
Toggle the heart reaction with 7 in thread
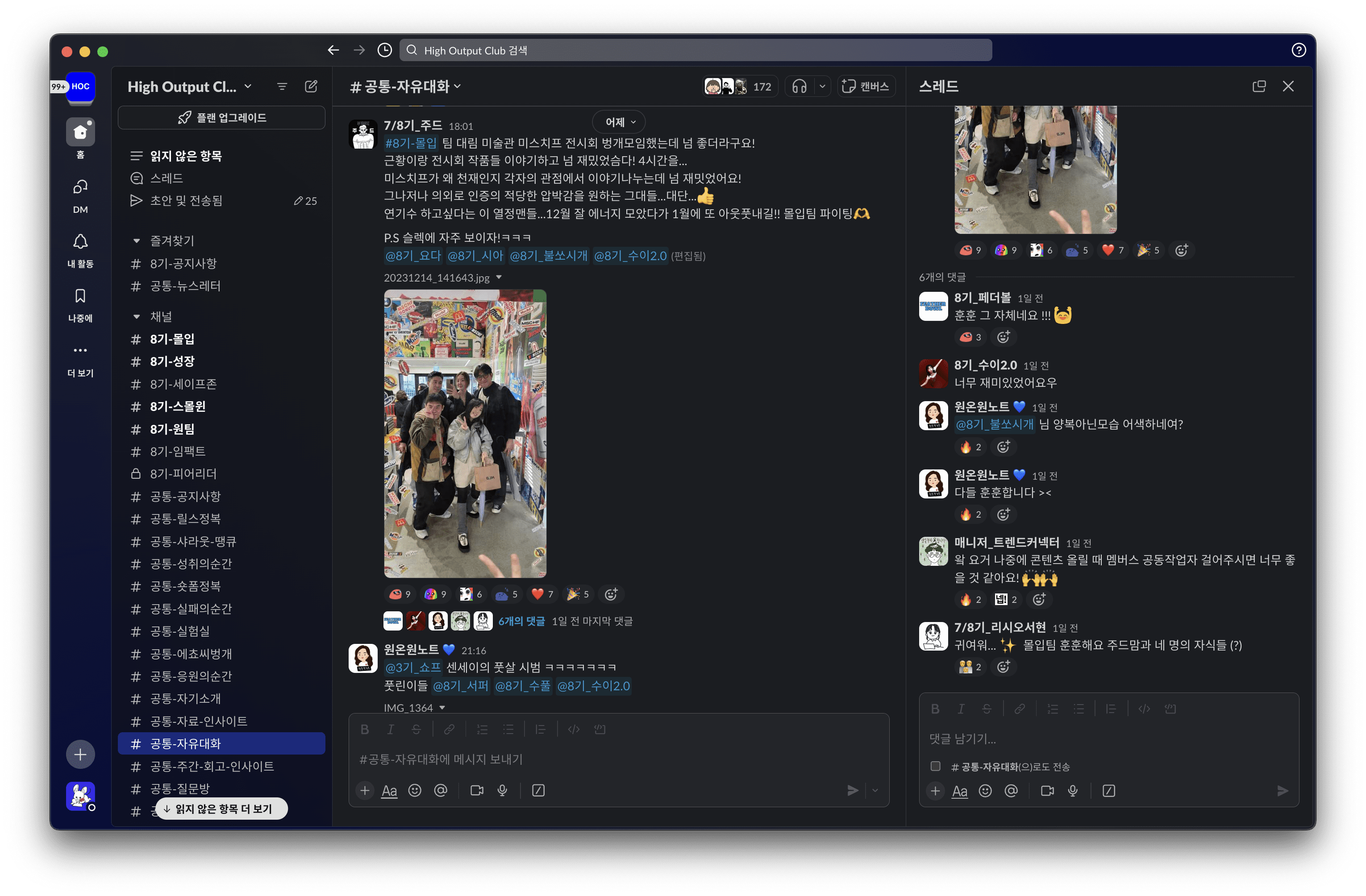pyautogui.click(x=1113, y=250)
